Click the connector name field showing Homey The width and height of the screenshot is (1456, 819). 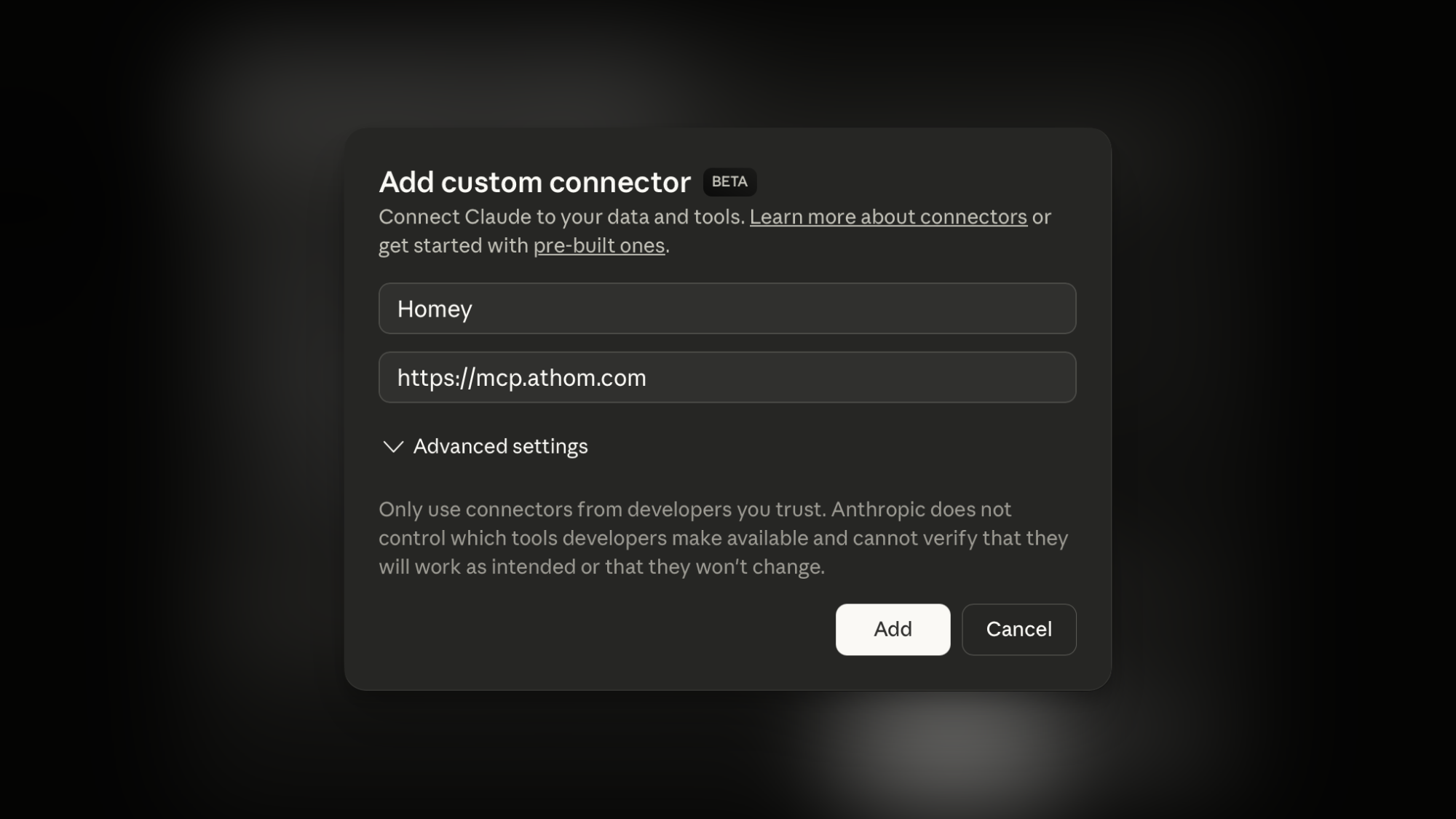727,309
